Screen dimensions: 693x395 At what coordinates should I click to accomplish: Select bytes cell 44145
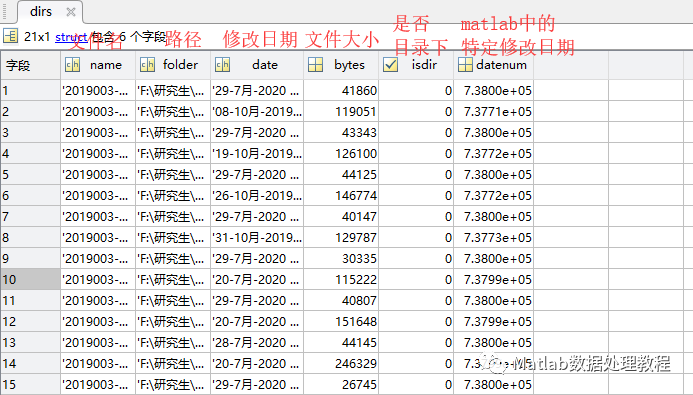click(341, 342)
